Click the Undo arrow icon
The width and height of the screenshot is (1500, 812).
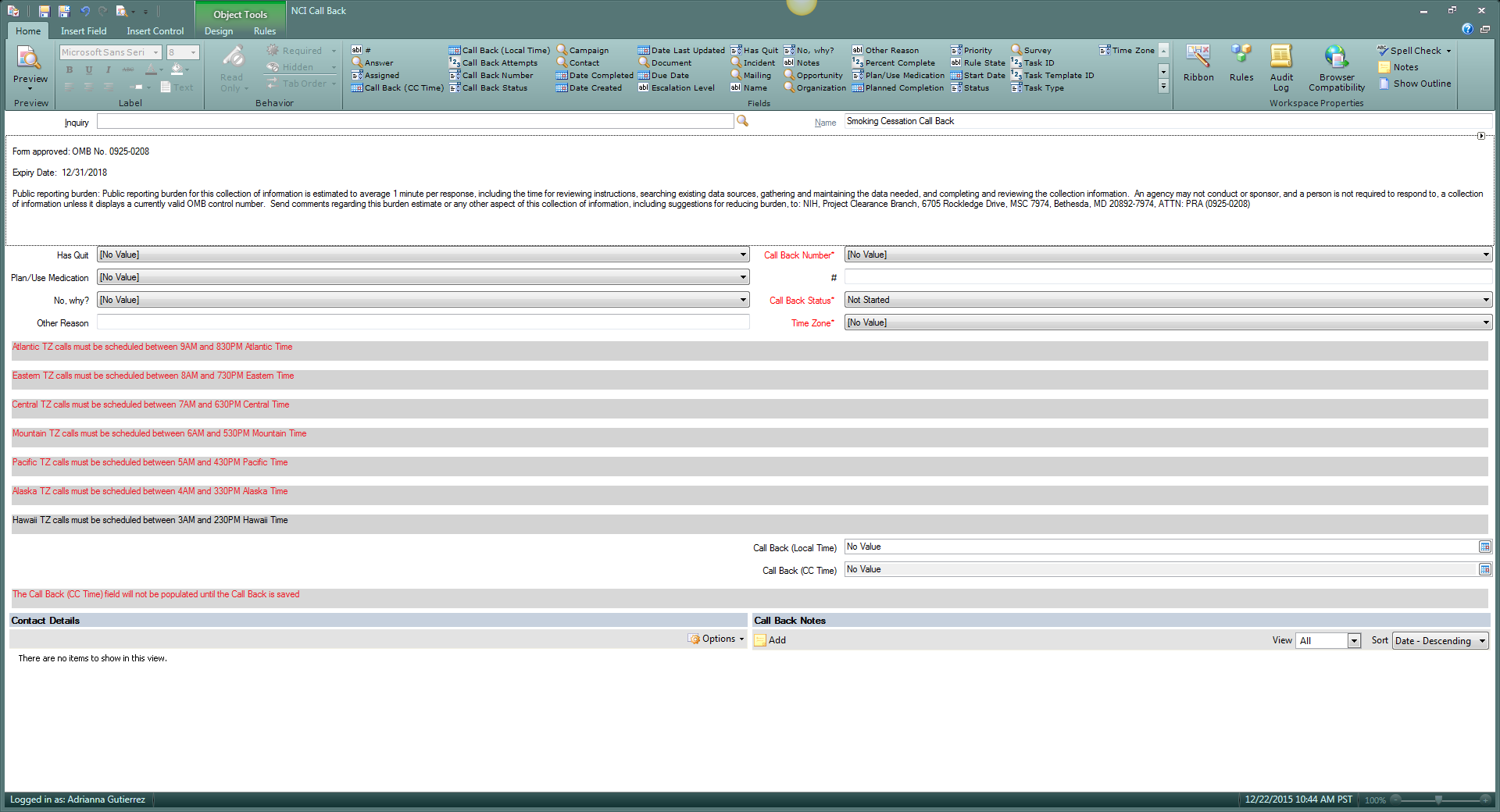[x=85, y=11]
